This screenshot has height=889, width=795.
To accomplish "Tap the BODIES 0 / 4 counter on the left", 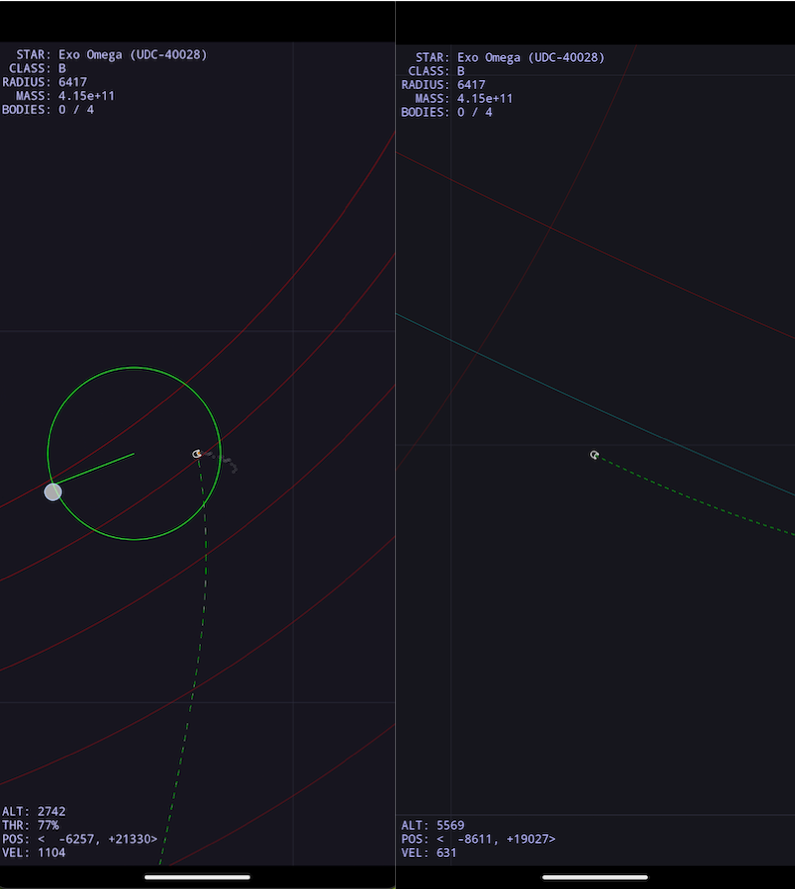I will click(x=48, y=109).
